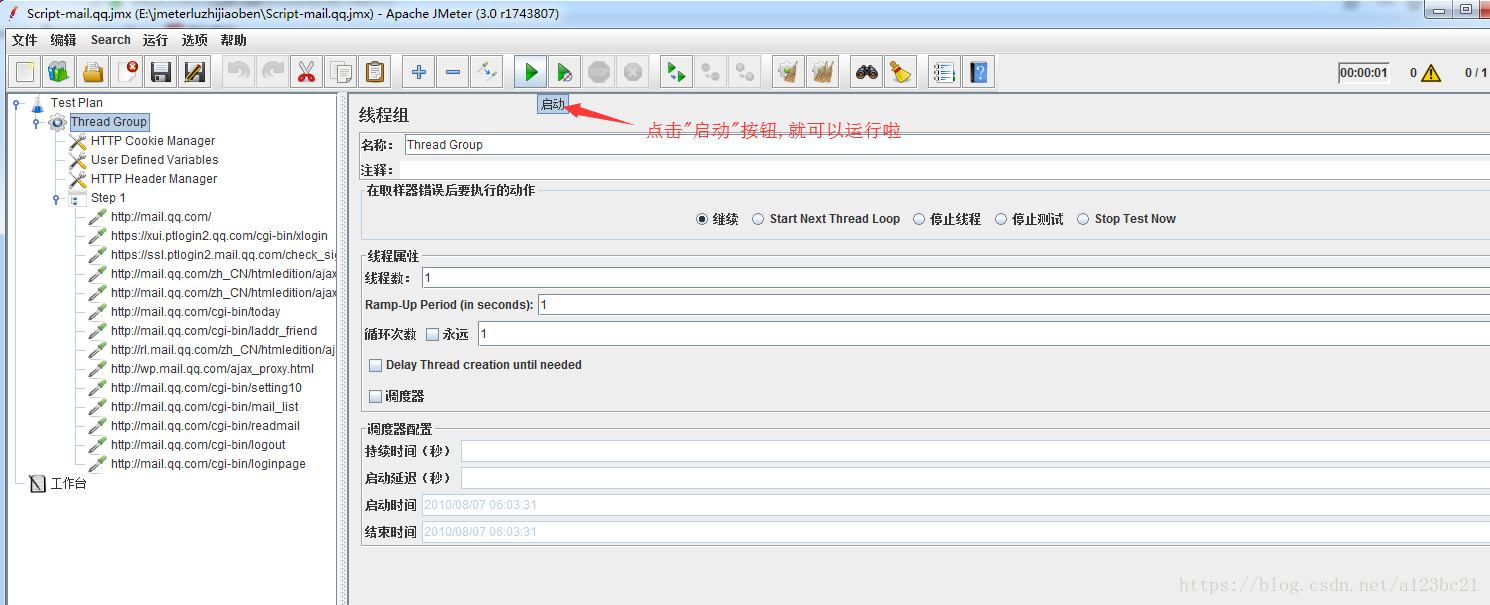1490x605 pixels.
Task: Clear results with single broom-gear icon
Action: [789, 72]
